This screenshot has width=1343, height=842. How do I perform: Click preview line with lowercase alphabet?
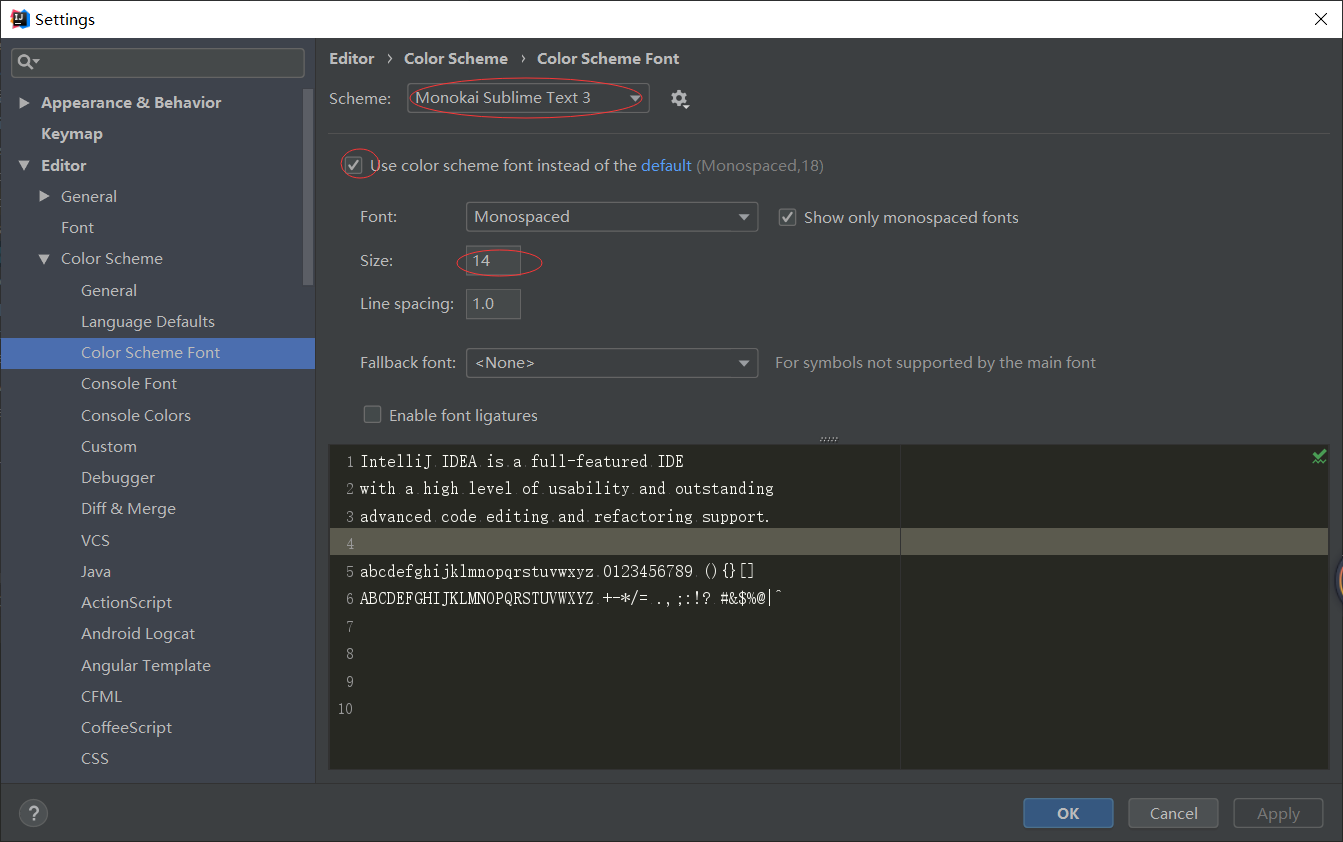coord(557,572)
